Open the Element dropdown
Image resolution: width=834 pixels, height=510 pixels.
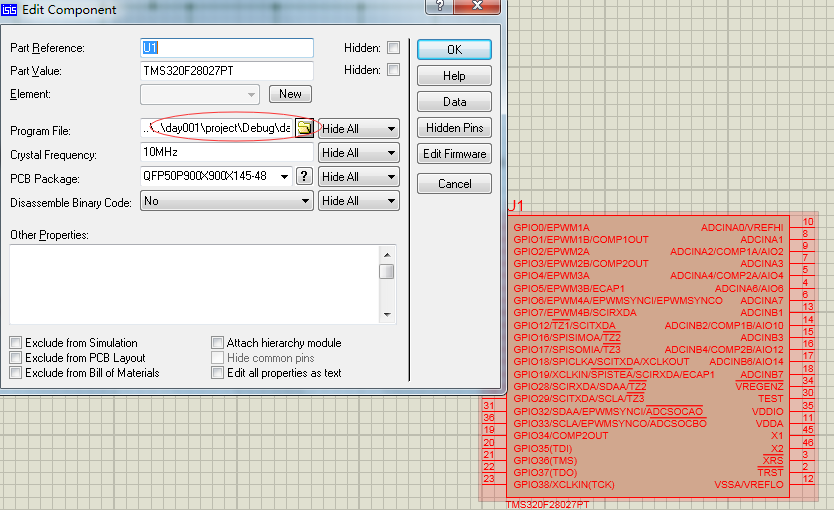click(200, 95)
